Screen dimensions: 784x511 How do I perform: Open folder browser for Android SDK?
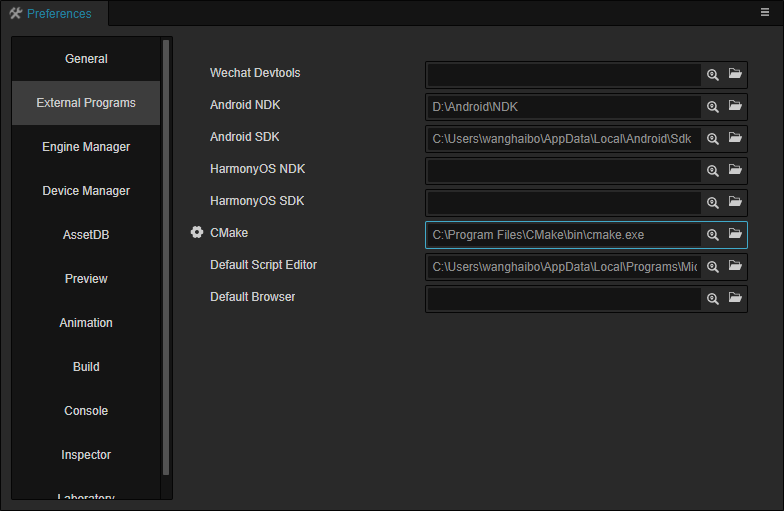734,138
